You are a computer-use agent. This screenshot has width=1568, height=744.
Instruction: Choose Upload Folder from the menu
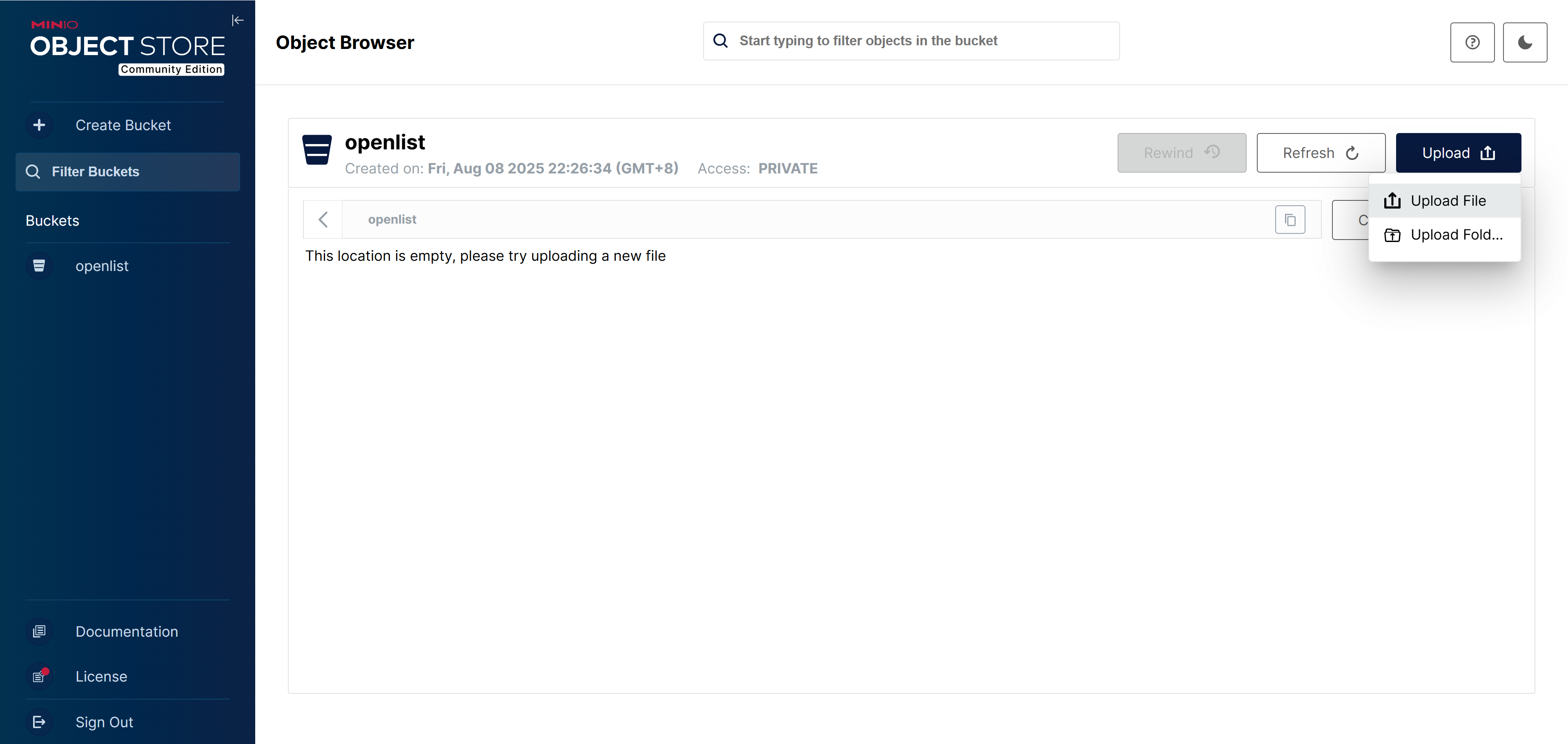pos(1444,235)
